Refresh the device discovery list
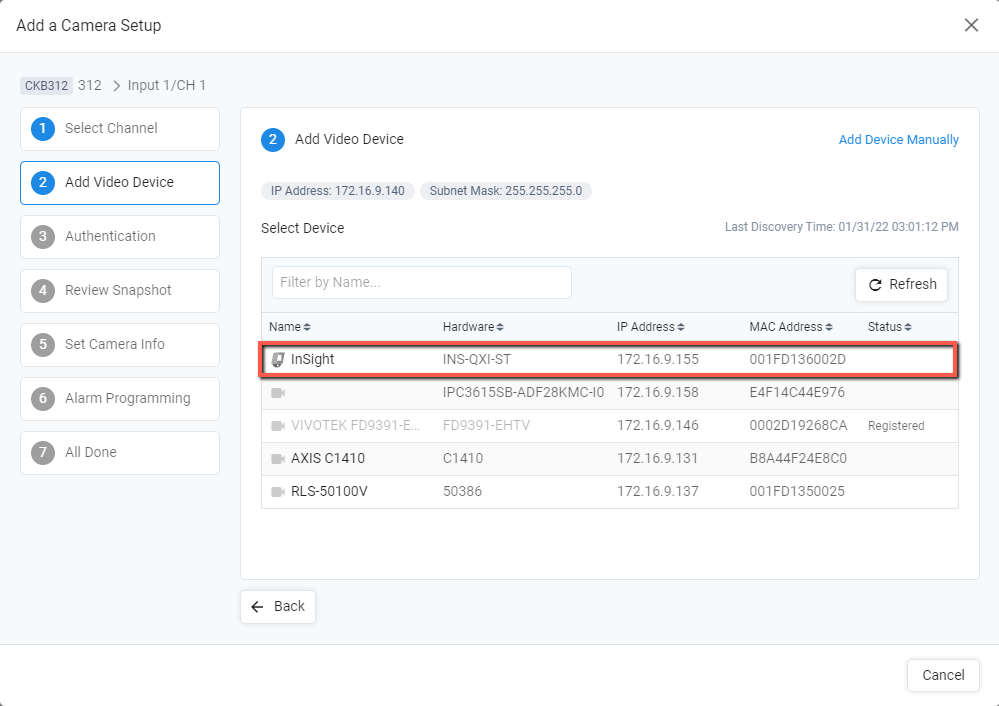This screenshot has height=706, width=999. click(x=901, y=284)
